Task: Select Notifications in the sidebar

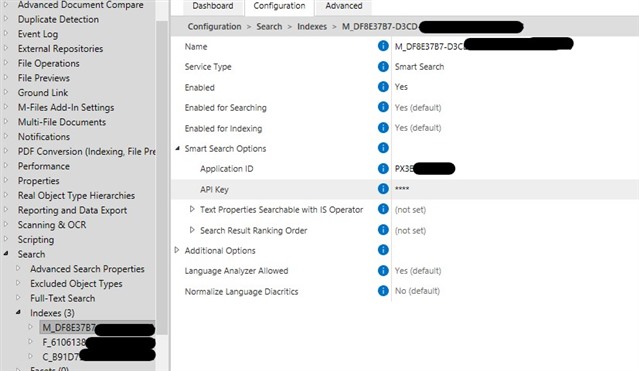Action: [x=44, y=137]
